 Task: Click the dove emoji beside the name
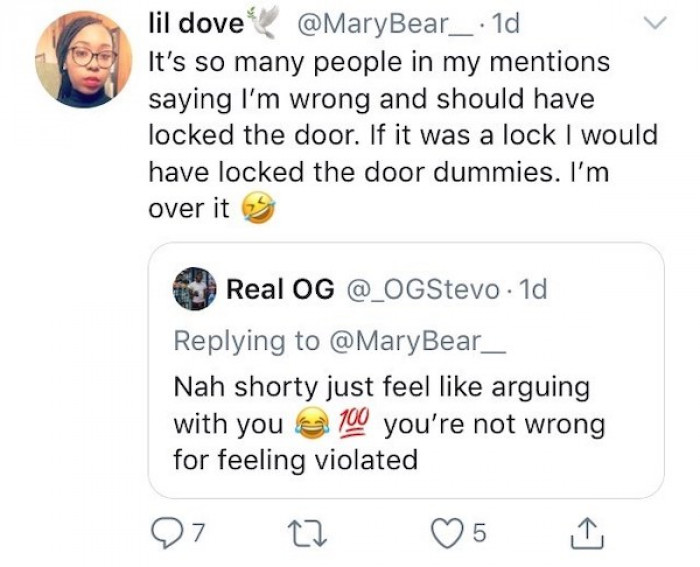tap(263, 21)
